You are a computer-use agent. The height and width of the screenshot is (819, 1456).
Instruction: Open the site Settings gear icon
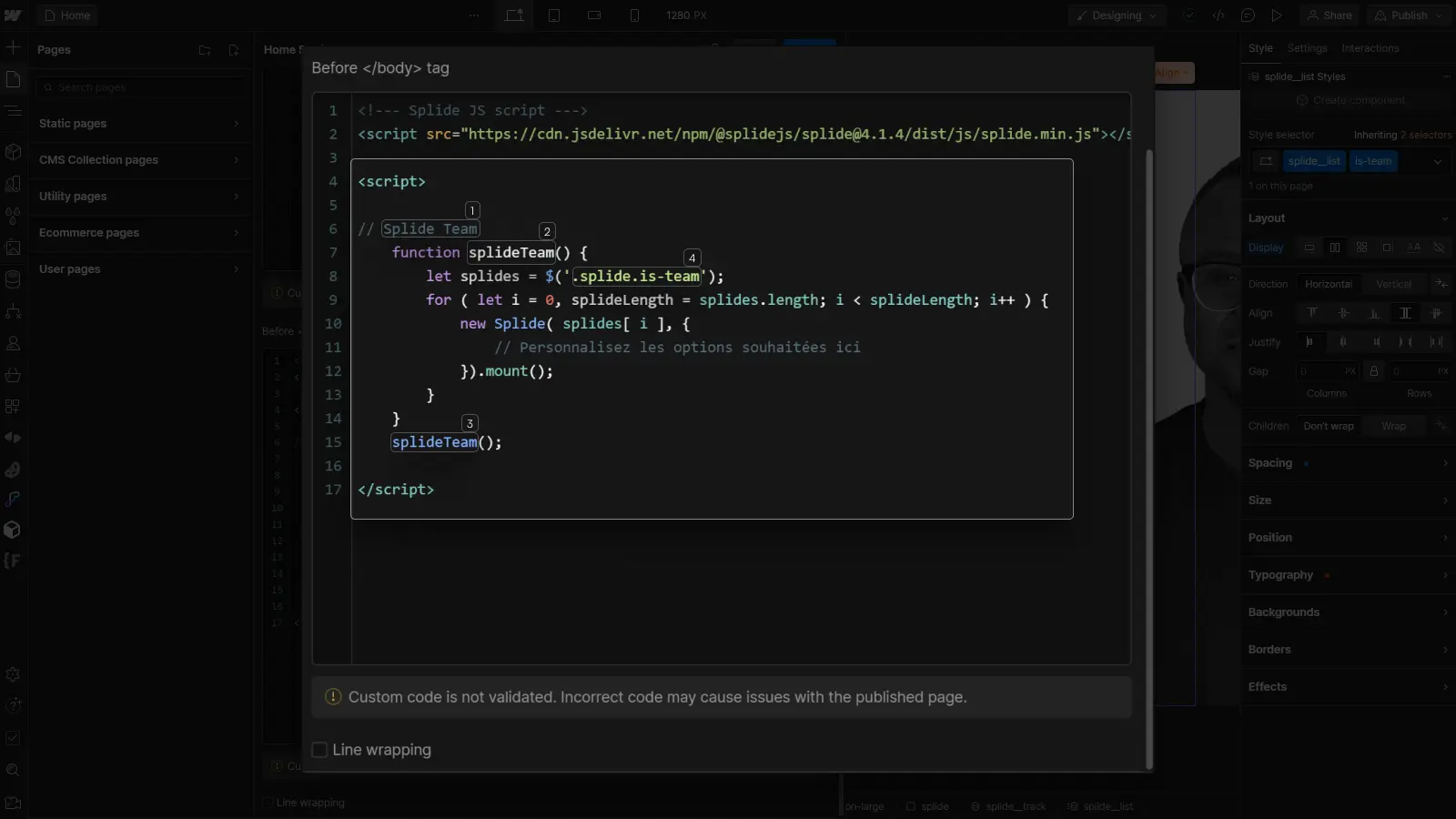[x=13, y=674]
